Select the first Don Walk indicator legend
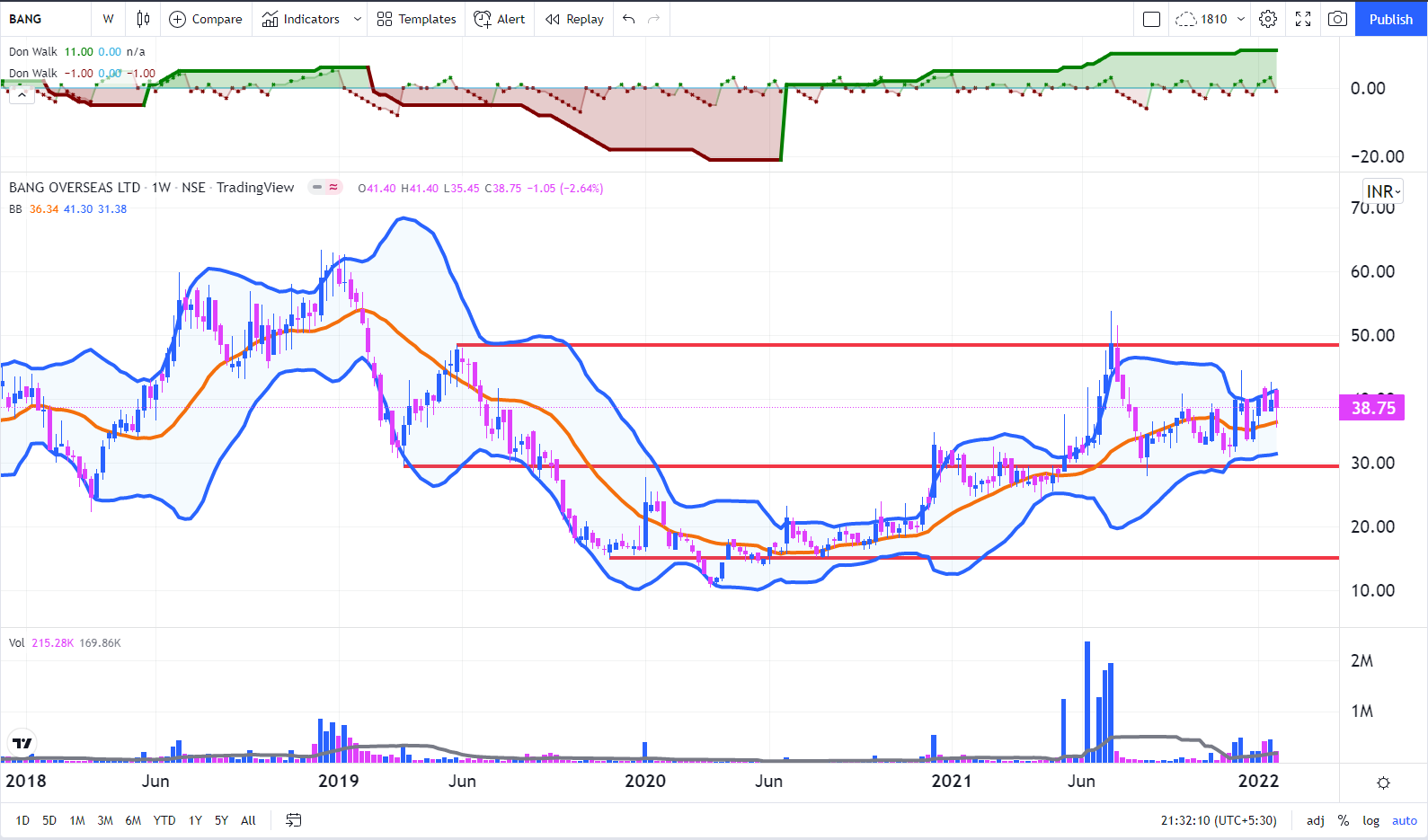 click(x=33, y=52)
